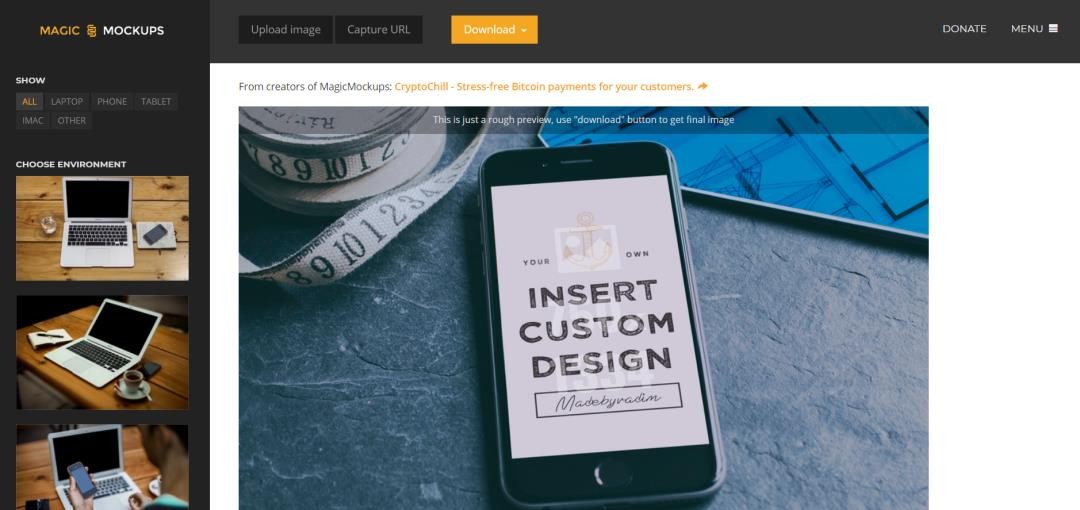Viewport: 1080px width, 510px height.
Task: Choose the angled laptop with coffee cup thumbnail
Action: point(102,352)
